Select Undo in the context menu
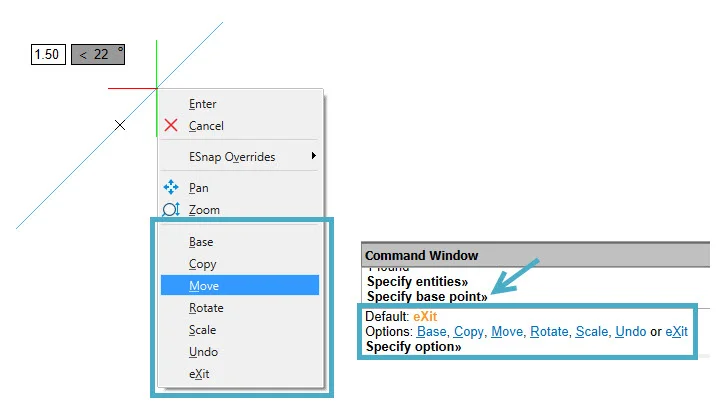This screenshot has height=417, width=726. pyautogui.click(x=203, y=352)
